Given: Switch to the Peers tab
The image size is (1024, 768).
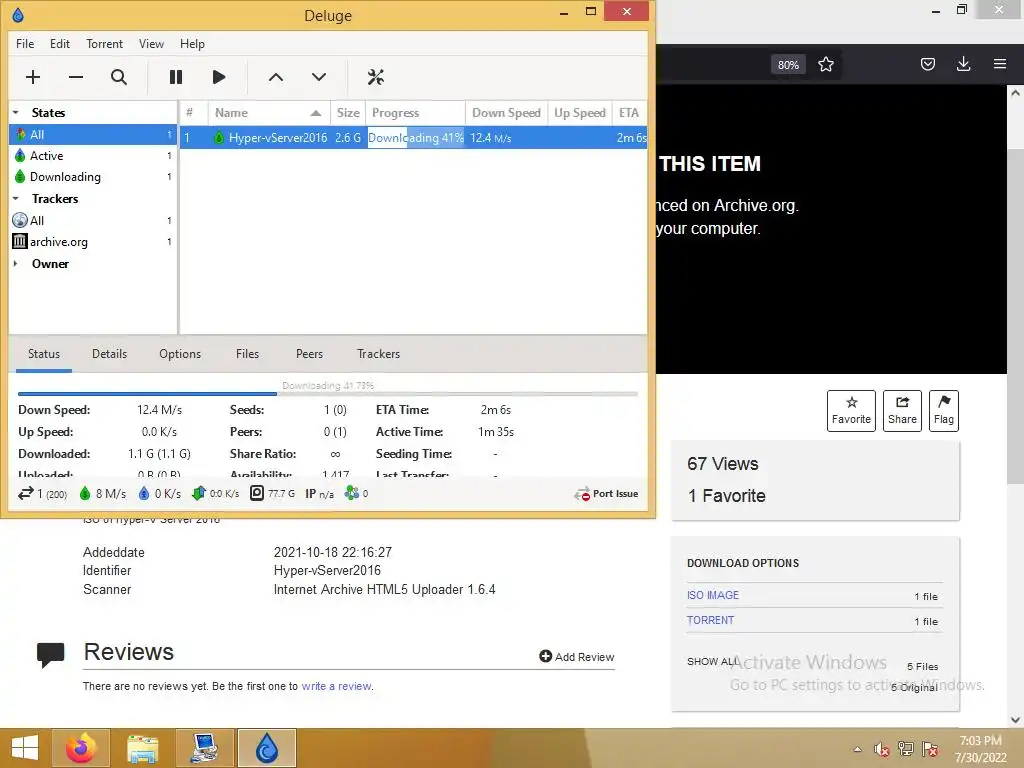Looking at the screenshot, I should 309,354.
